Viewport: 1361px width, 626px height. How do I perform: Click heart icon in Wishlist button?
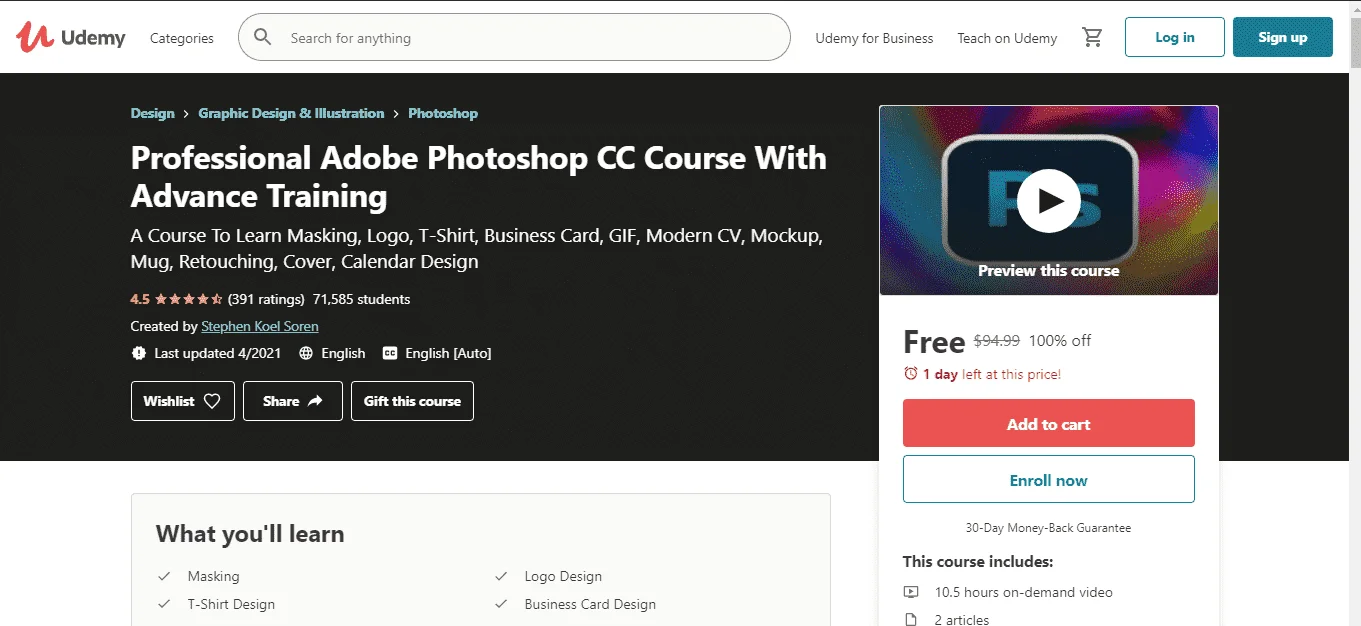(x=212, y=401)
